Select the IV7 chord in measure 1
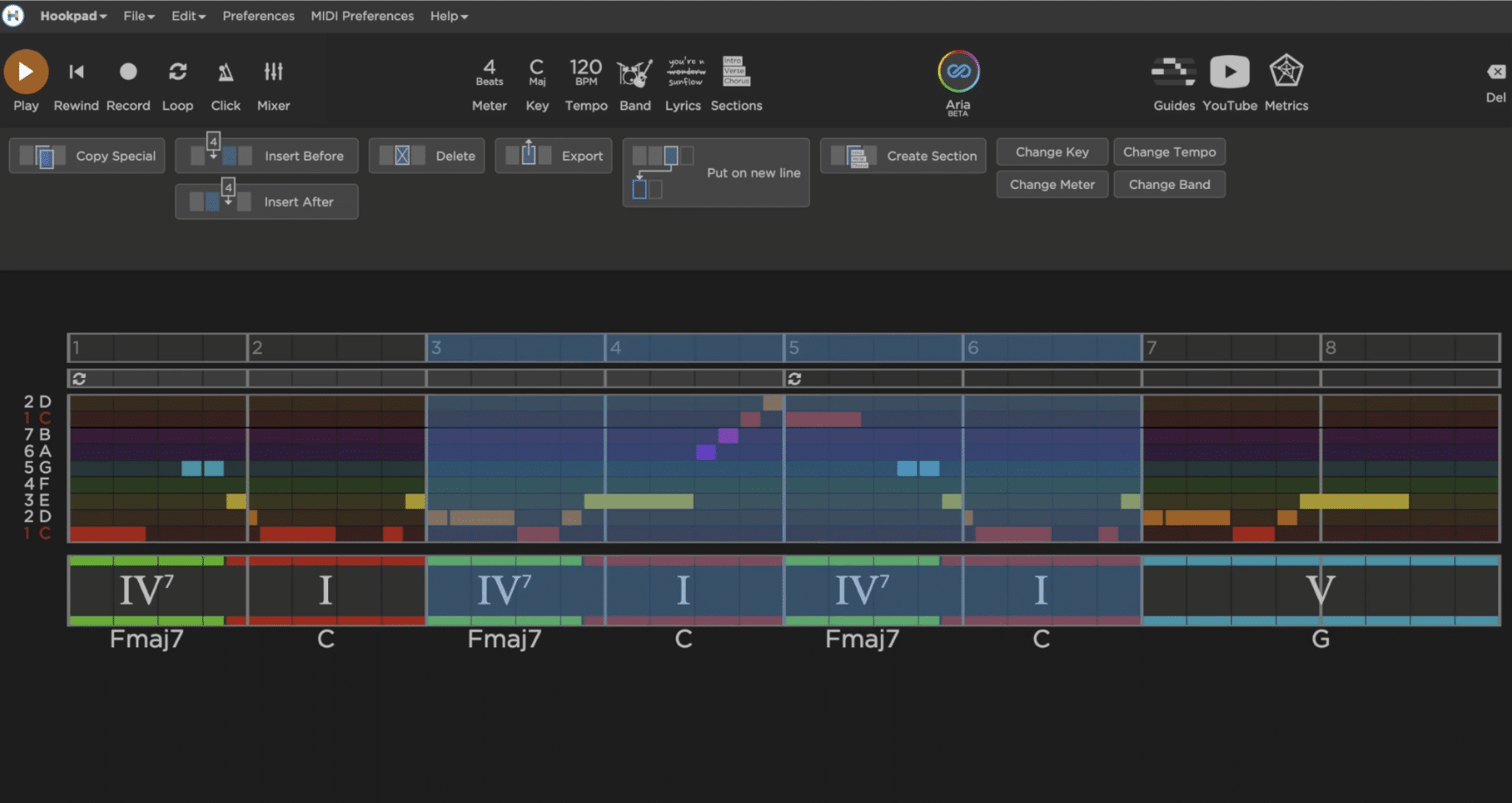The image size is (1512, 803). click(147, 590)
